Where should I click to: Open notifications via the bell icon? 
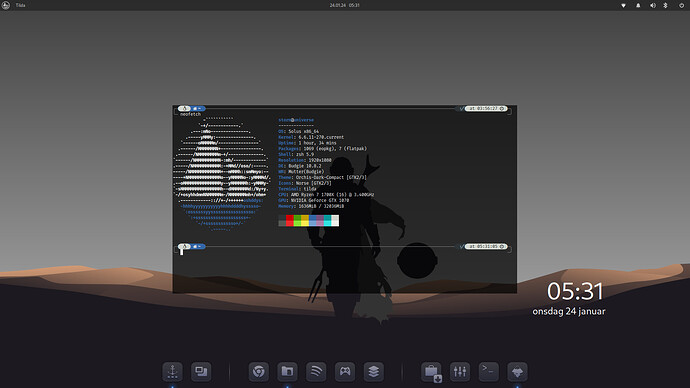[x=638, y=5]
